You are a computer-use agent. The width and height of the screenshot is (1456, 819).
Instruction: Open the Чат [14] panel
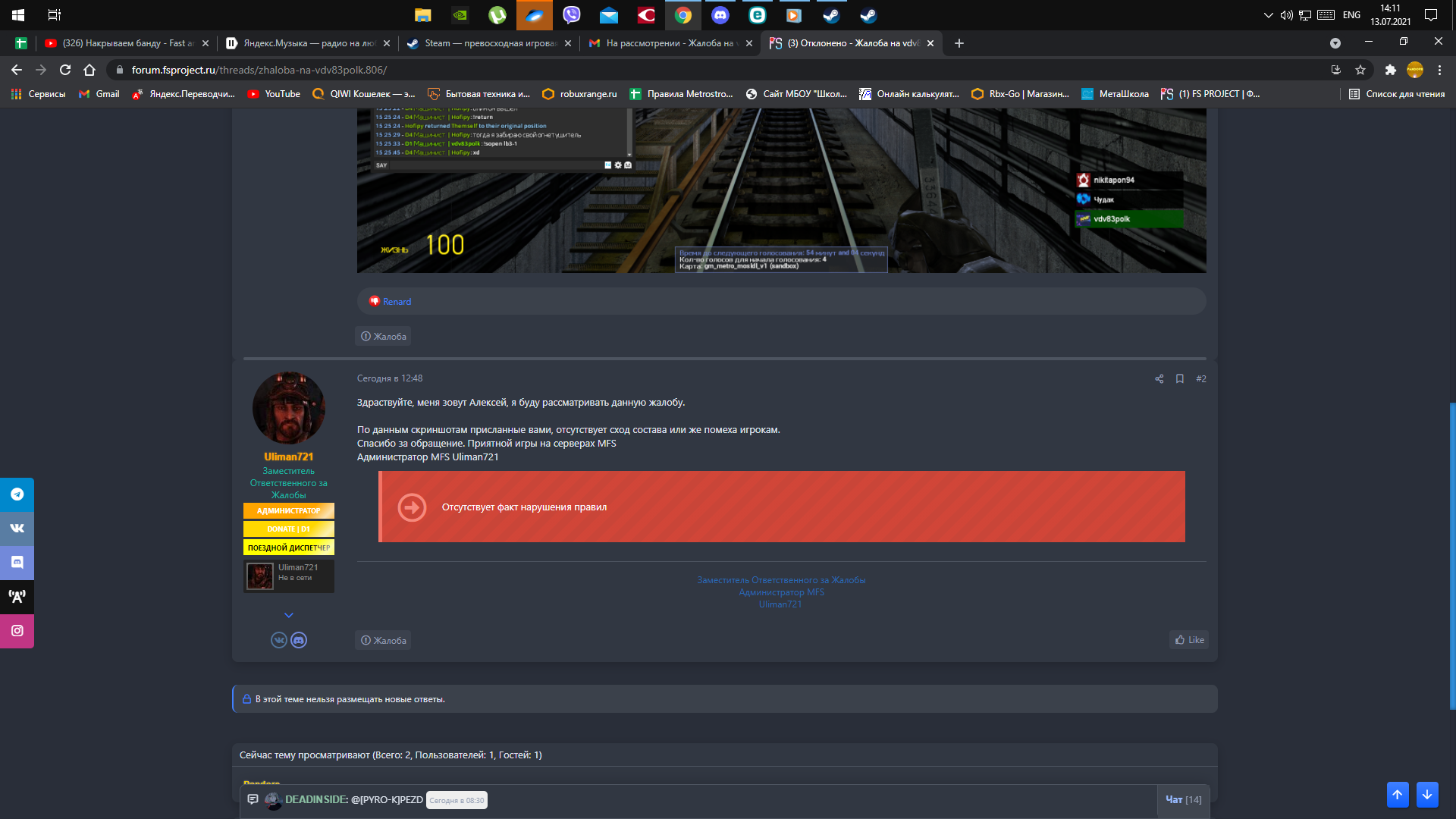1183,799
